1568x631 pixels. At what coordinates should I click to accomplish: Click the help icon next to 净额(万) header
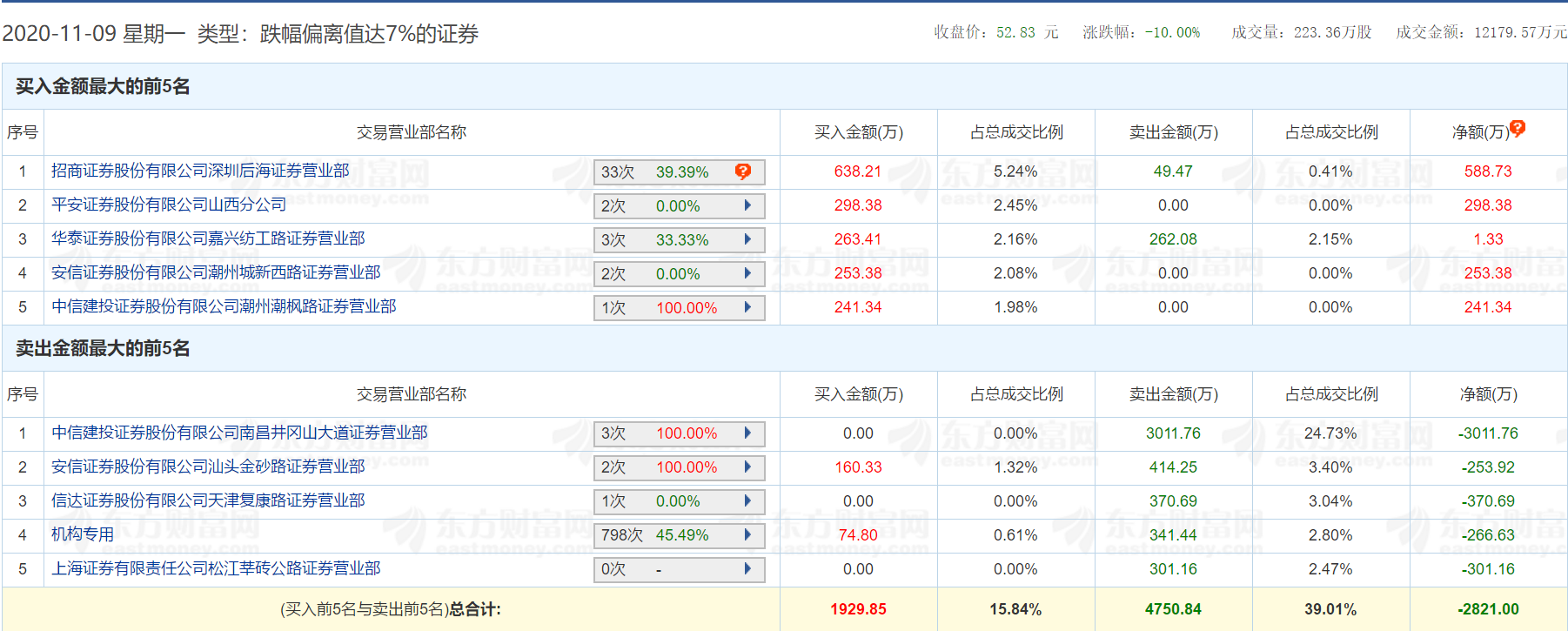pos(1518,129)
